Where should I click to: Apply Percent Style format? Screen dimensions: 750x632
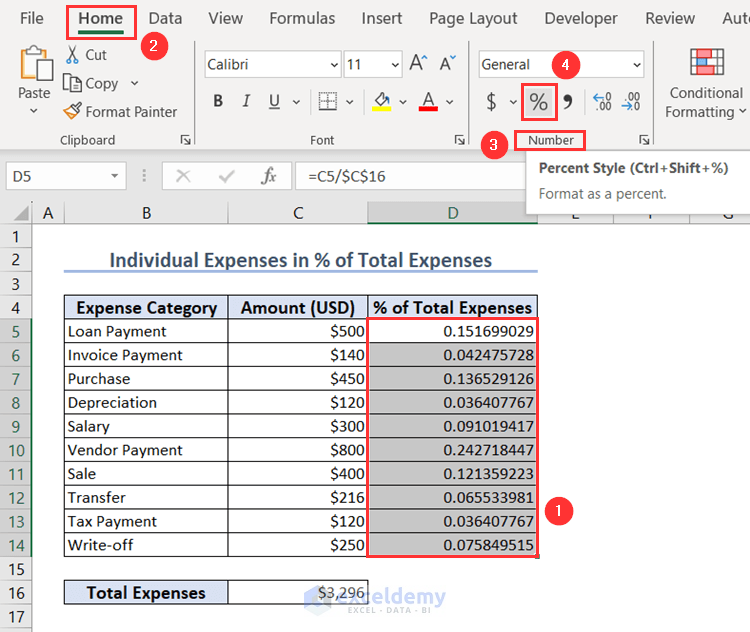tap(539, 102)
